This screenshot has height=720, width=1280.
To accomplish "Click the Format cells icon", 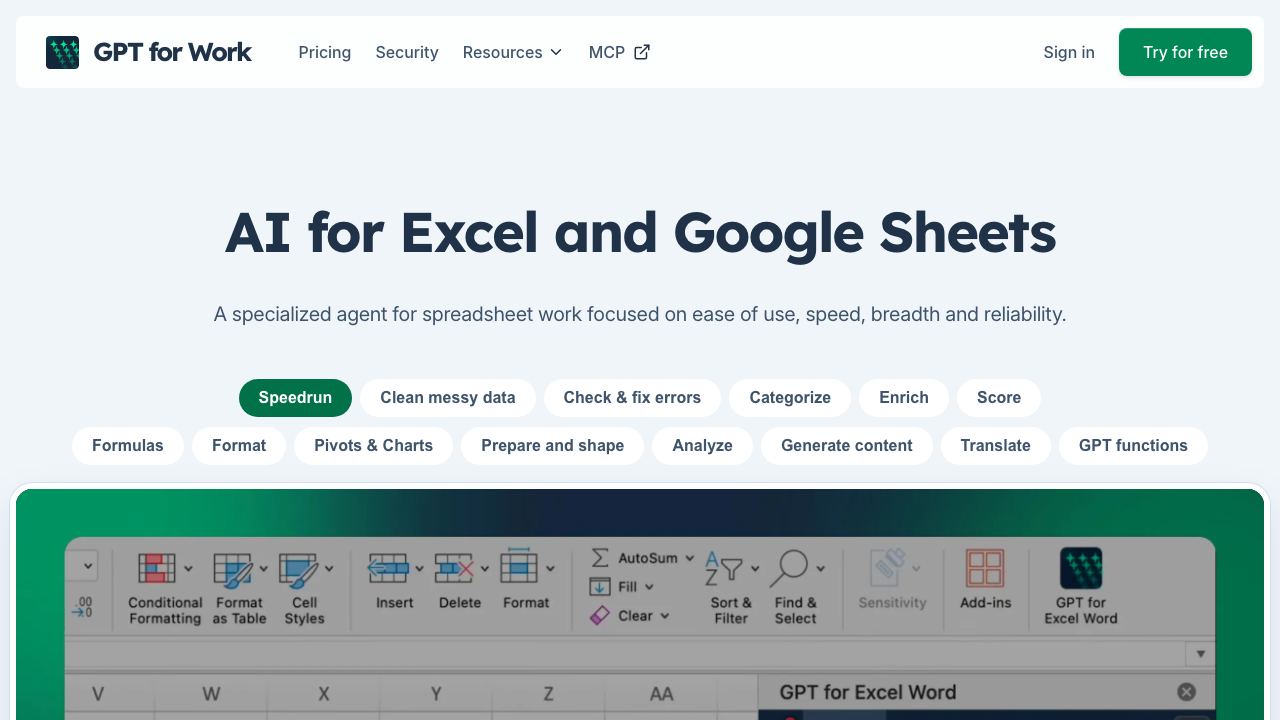I will 519,566.
